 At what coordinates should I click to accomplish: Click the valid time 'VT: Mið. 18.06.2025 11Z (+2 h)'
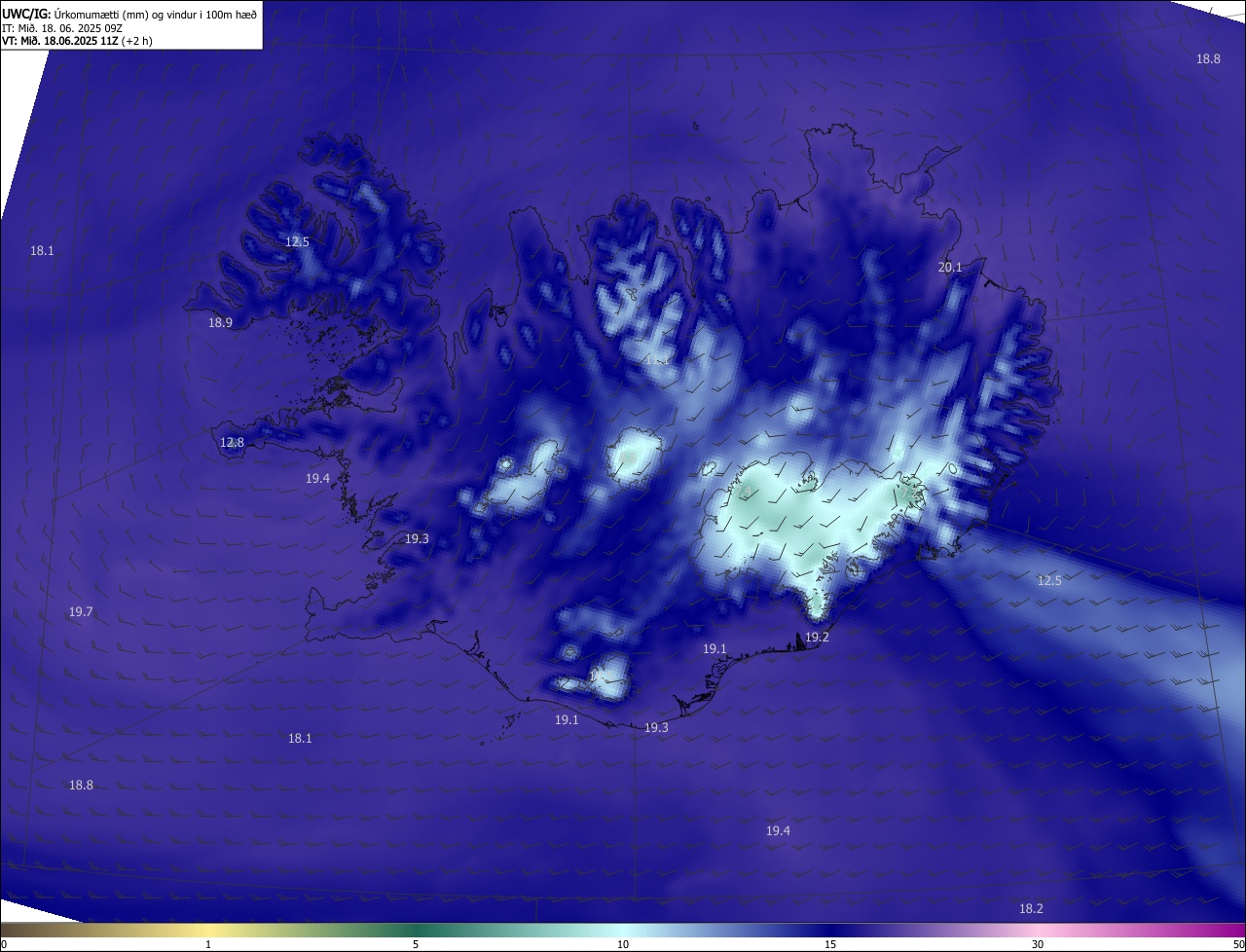tap(77, 41)
